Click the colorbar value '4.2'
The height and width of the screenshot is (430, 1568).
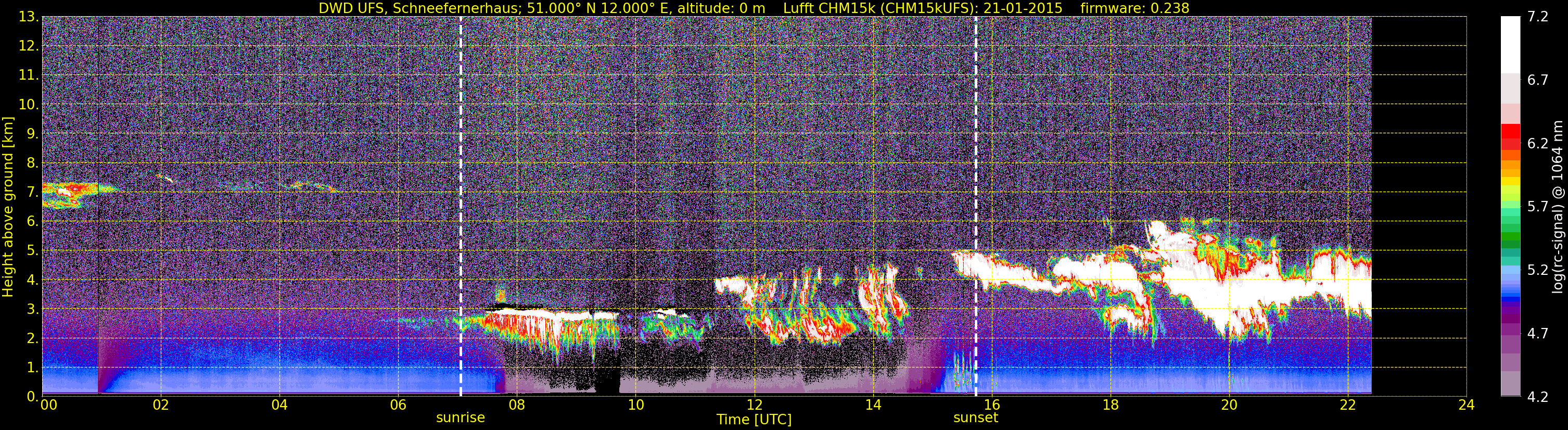(x=1538, y=397)
